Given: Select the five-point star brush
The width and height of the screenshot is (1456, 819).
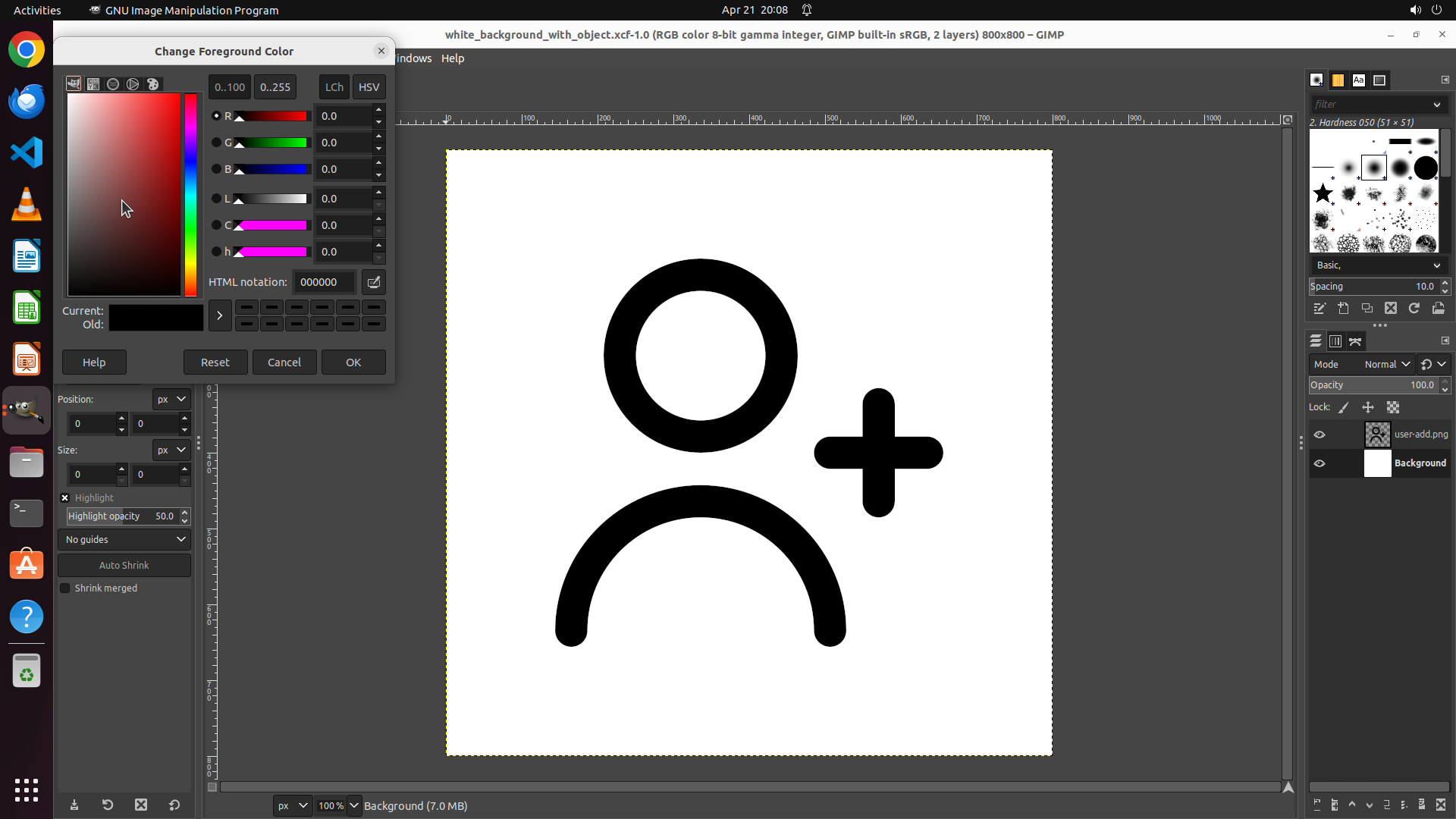Looking at the screenshot, I should [1323, 193].
